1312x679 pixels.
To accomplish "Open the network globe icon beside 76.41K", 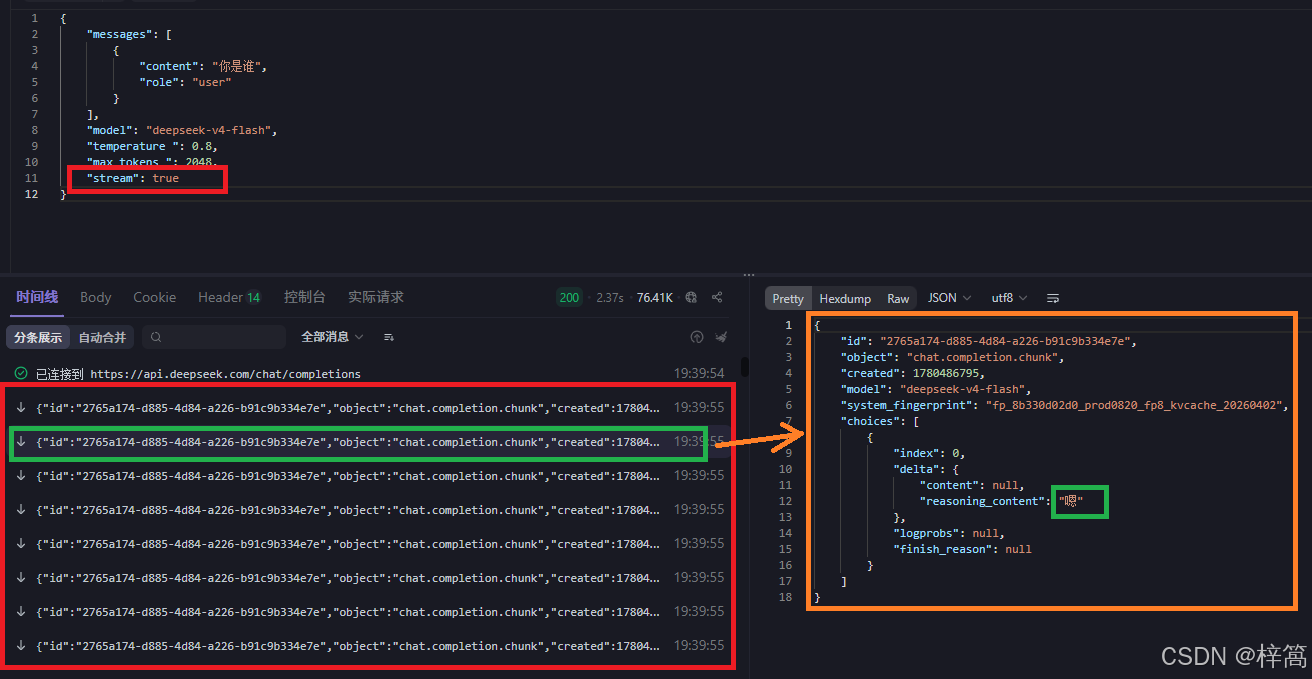I will coord(691,297).
